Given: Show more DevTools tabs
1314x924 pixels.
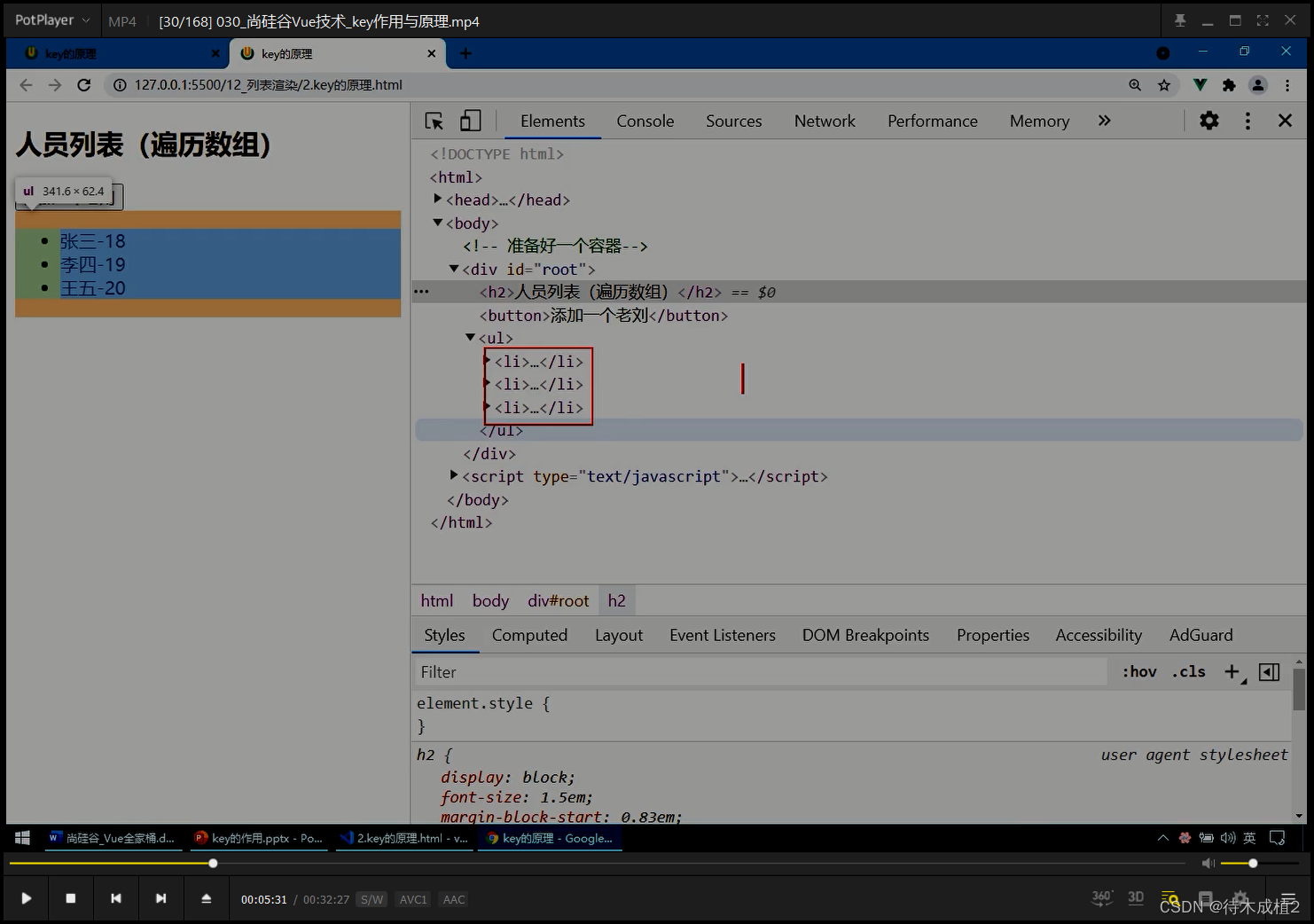Looking at the screenshot, I should tap(1105, 121).
